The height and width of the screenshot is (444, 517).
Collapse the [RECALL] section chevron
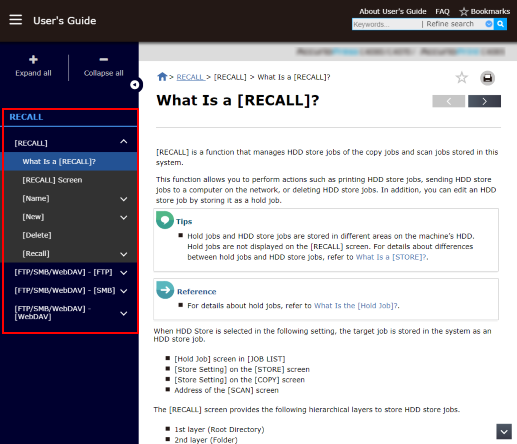pos(124,142)
